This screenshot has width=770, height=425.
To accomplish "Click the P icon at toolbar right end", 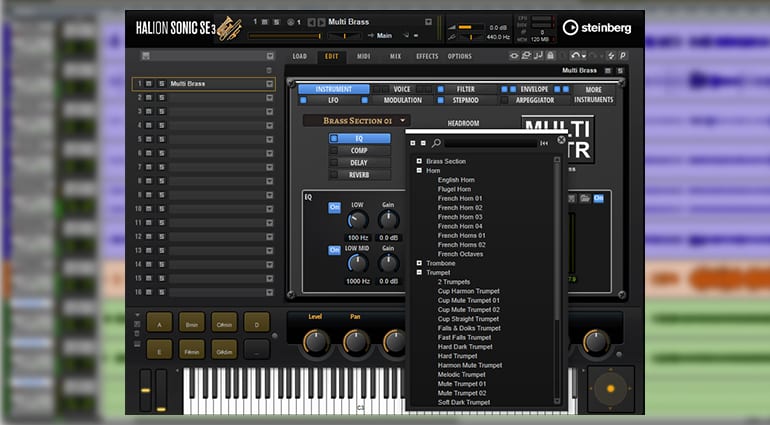I will (x=623, y=56).
